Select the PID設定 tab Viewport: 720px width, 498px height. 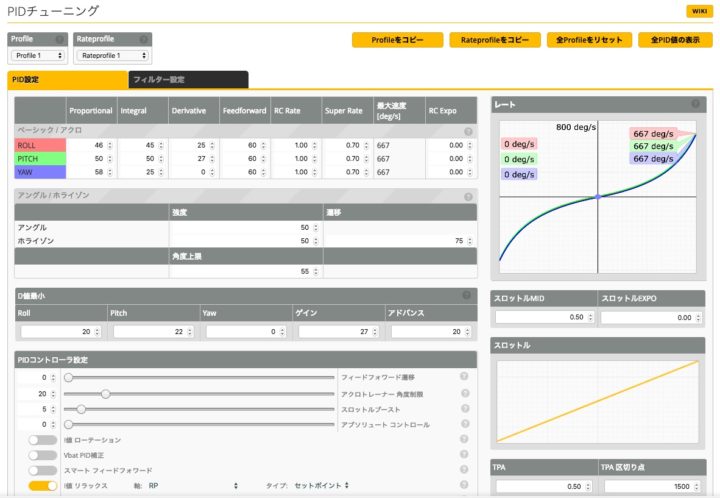pyautogui.click(x=66, y=79)
